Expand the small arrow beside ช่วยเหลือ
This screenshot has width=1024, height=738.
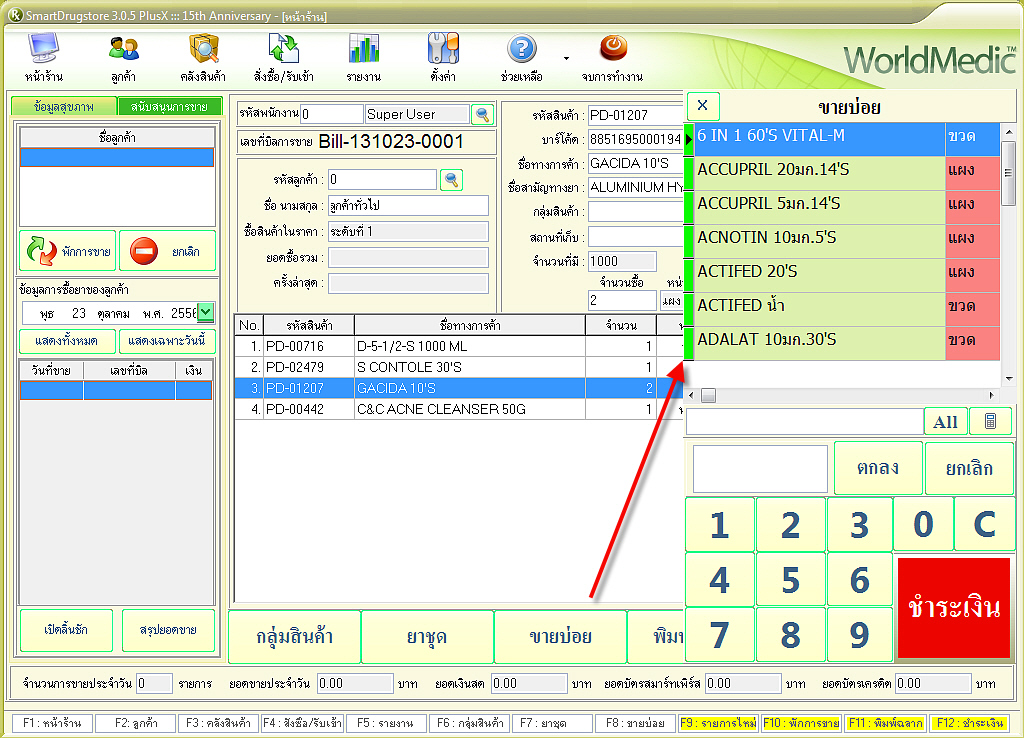tap(566, 58)
